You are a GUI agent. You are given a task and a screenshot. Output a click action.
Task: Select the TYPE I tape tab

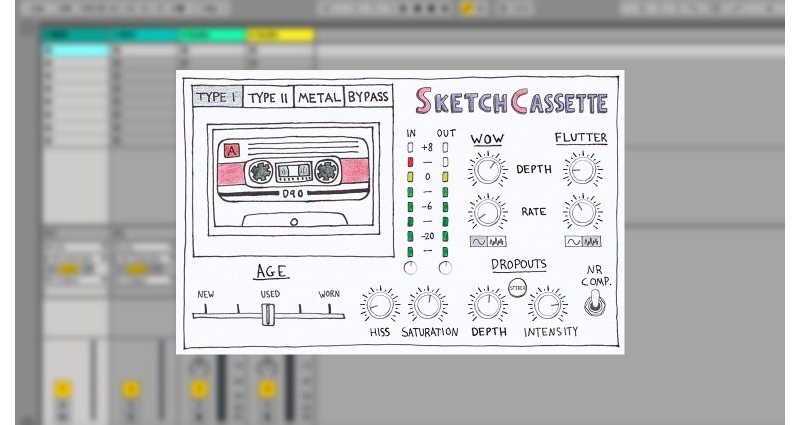point(218,96)
